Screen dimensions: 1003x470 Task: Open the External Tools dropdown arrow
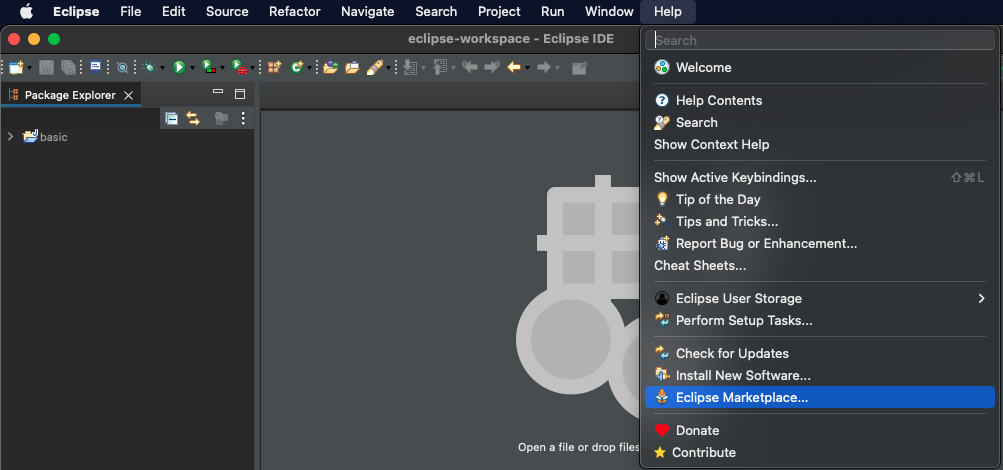(x=253, y=68)
